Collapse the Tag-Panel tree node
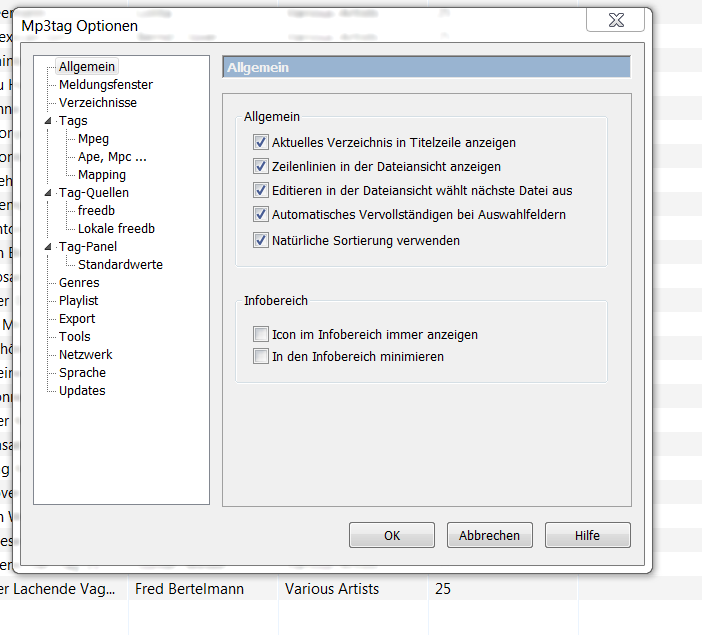Viewport: 702px width, 635px height. coord(48,247)
